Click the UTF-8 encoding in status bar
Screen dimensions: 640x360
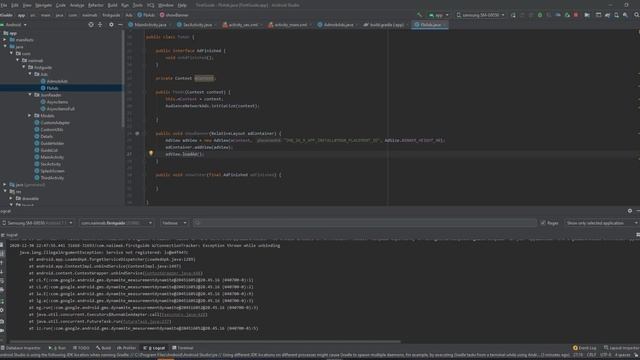[605, 355]
